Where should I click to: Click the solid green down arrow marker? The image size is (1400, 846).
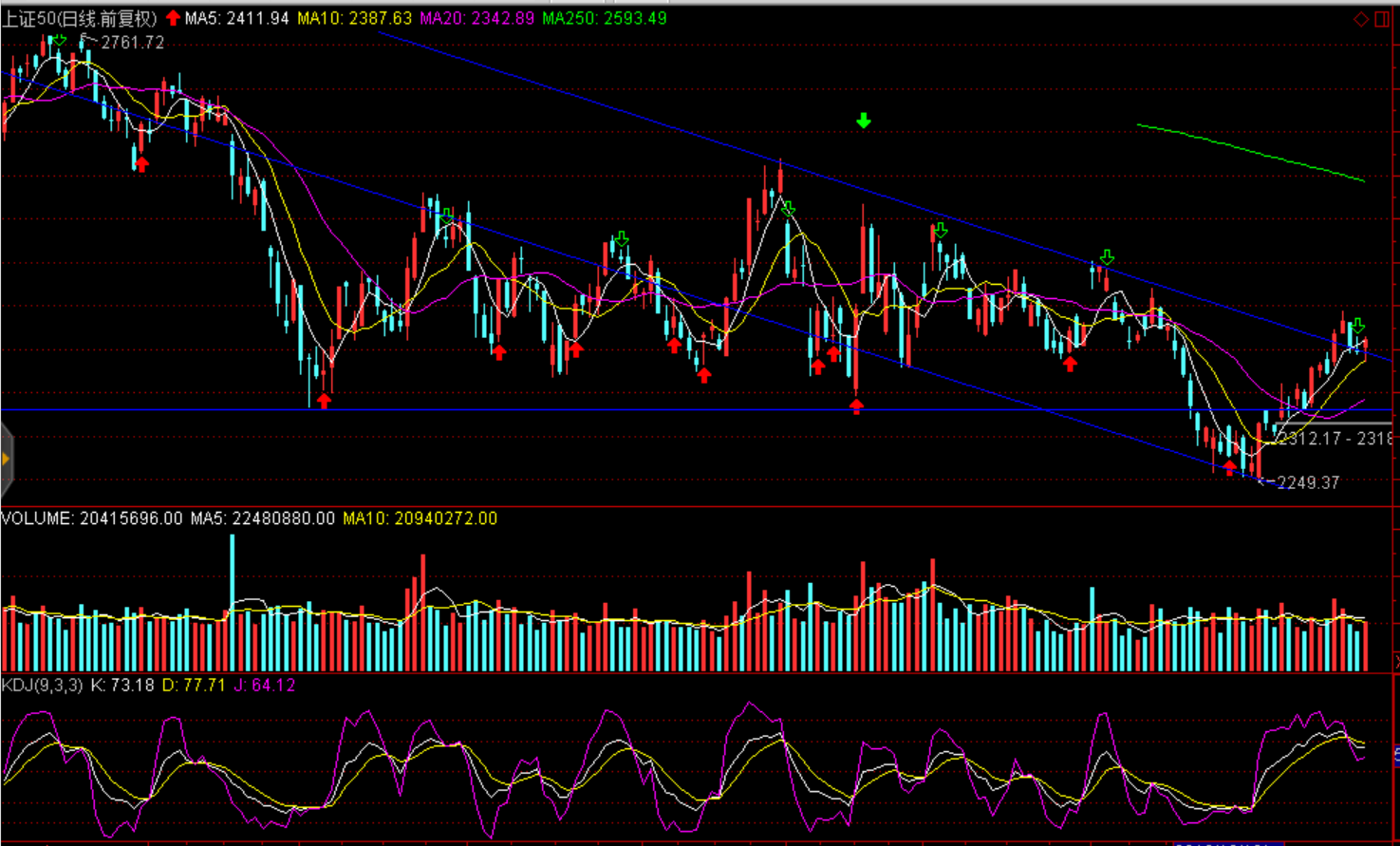click(x=863, y=121)
